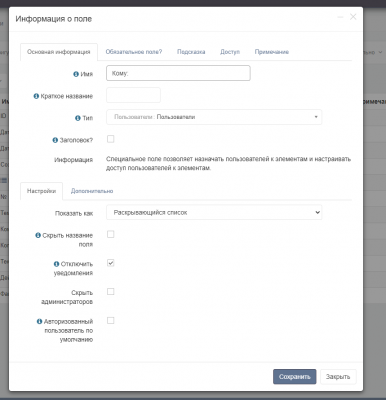Open the Обязательное поле? tab

(134, 52)
